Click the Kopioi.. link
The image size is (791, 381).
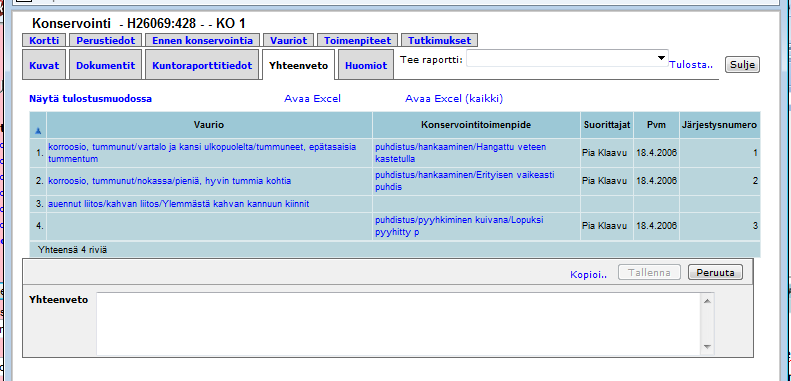pyautogui.click(x=588, y=274)
